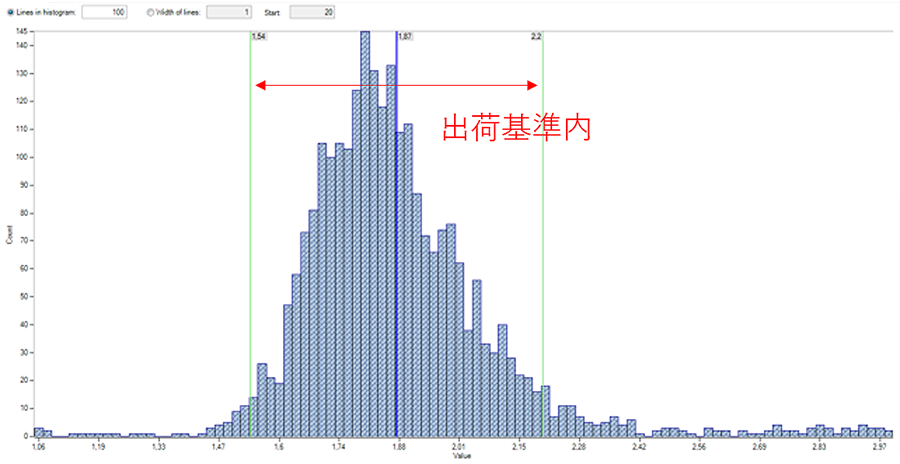Click x-axis tick label 1,06

(x=39, y=446)
